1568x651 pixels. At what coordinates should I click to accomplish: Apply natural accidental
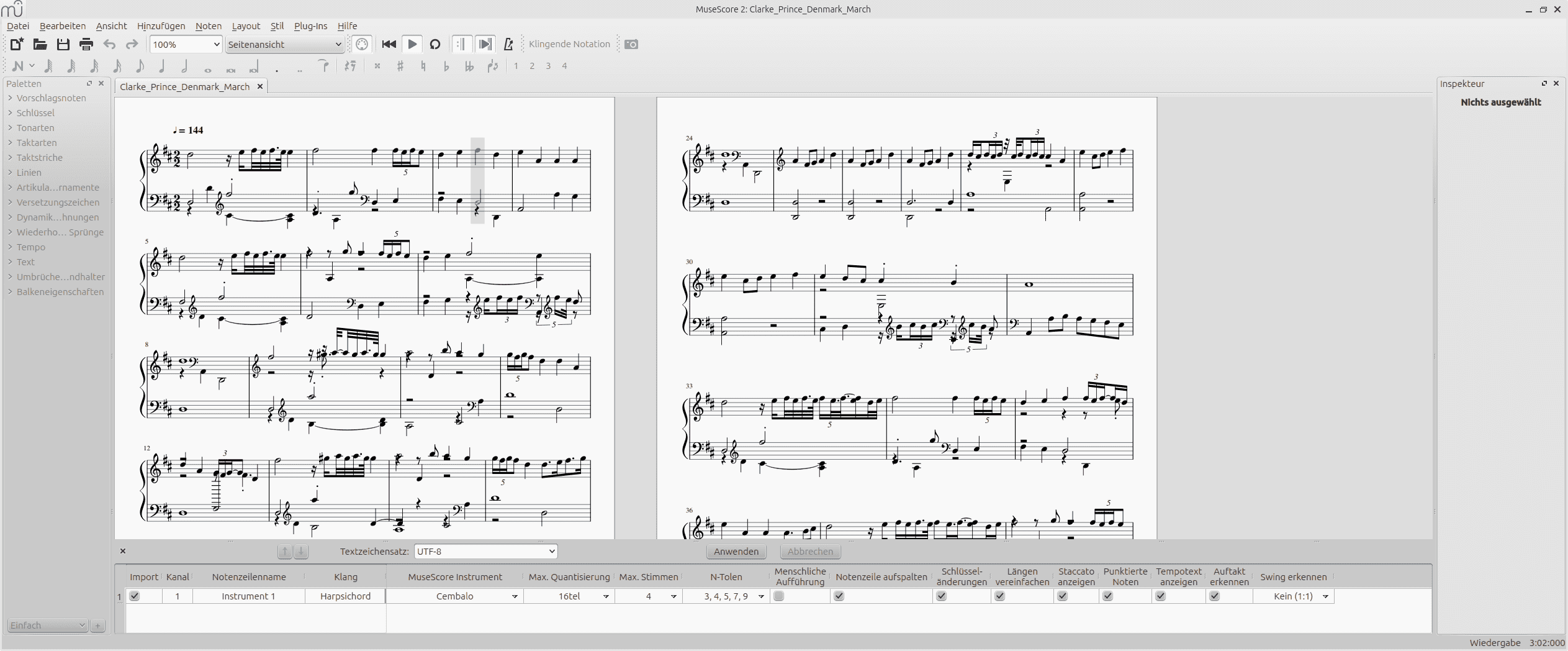click(x=423, y=66)
